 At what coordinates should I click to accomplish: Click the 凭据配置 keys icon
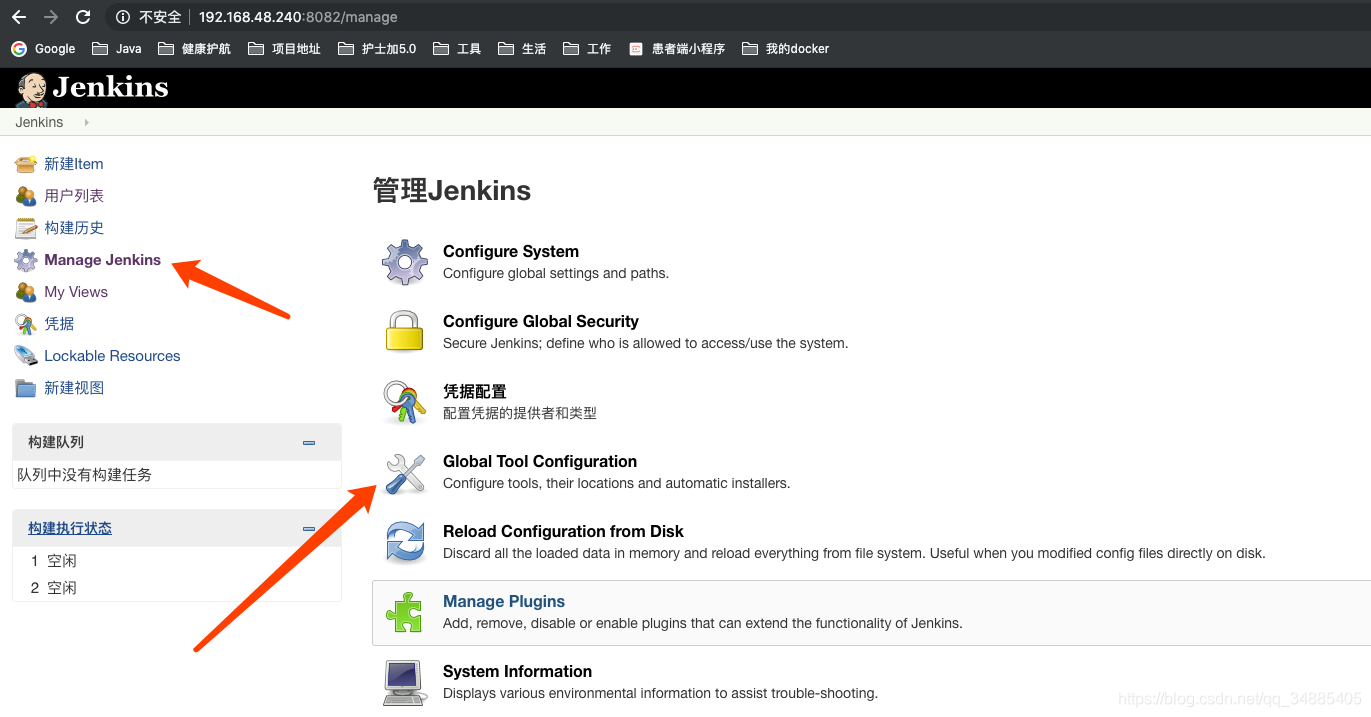(x=405, y=402)
